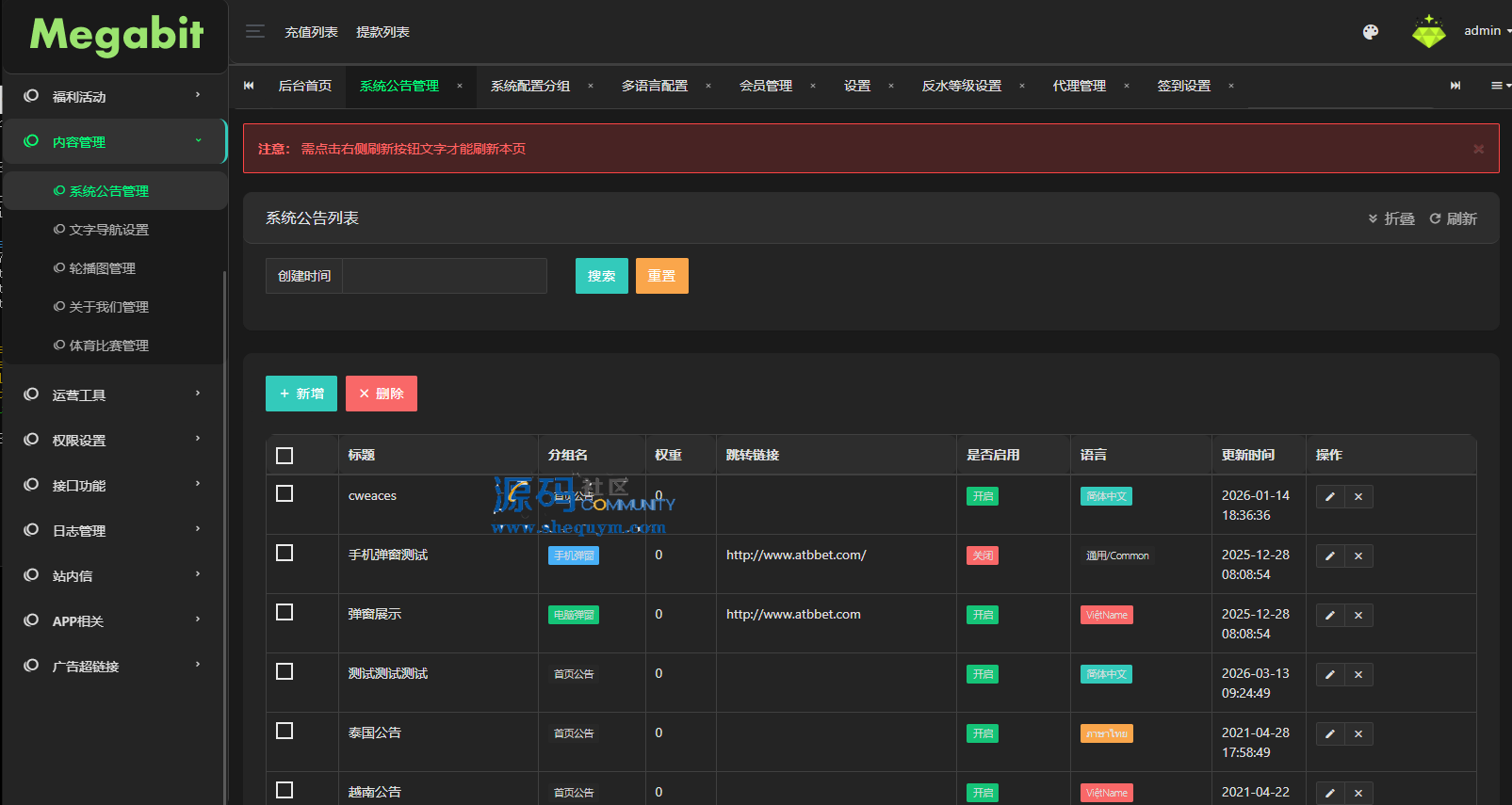Screen dimensions: 1512x805
Task: Switch to the 会员管理 tab
Action: click(x=765, y=86)
